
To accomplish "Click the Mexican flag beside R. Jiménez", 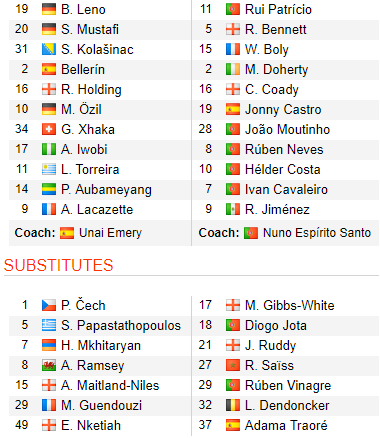I will click(x=233, y=209).
